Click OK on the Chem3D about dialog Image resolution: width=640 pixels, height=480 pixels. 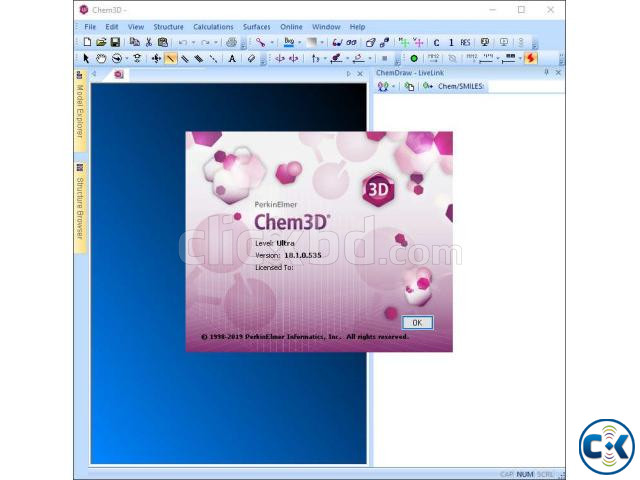click(x=417, y=322)
